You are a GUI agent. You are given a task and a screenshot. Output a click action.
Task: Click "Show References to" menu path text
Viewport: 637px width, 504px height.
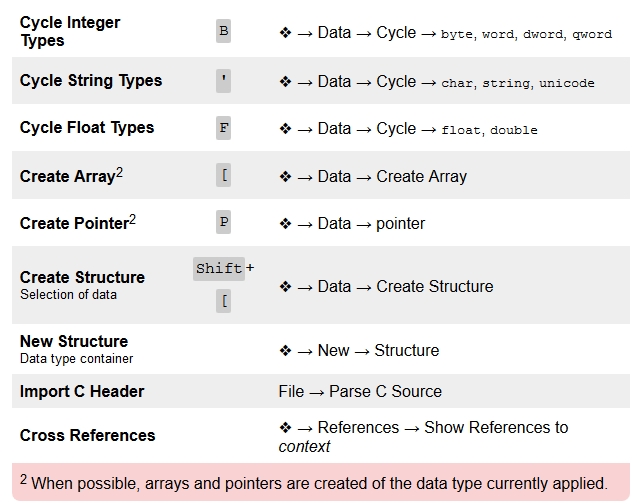click(x=496, y=428)
